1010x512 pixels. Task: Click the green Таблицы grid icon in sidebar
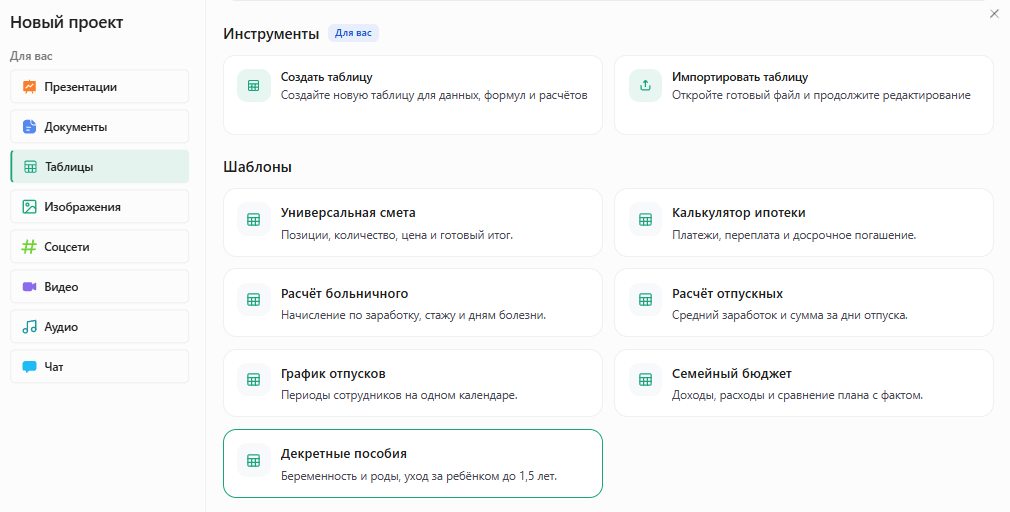click(x=30, y=167)
